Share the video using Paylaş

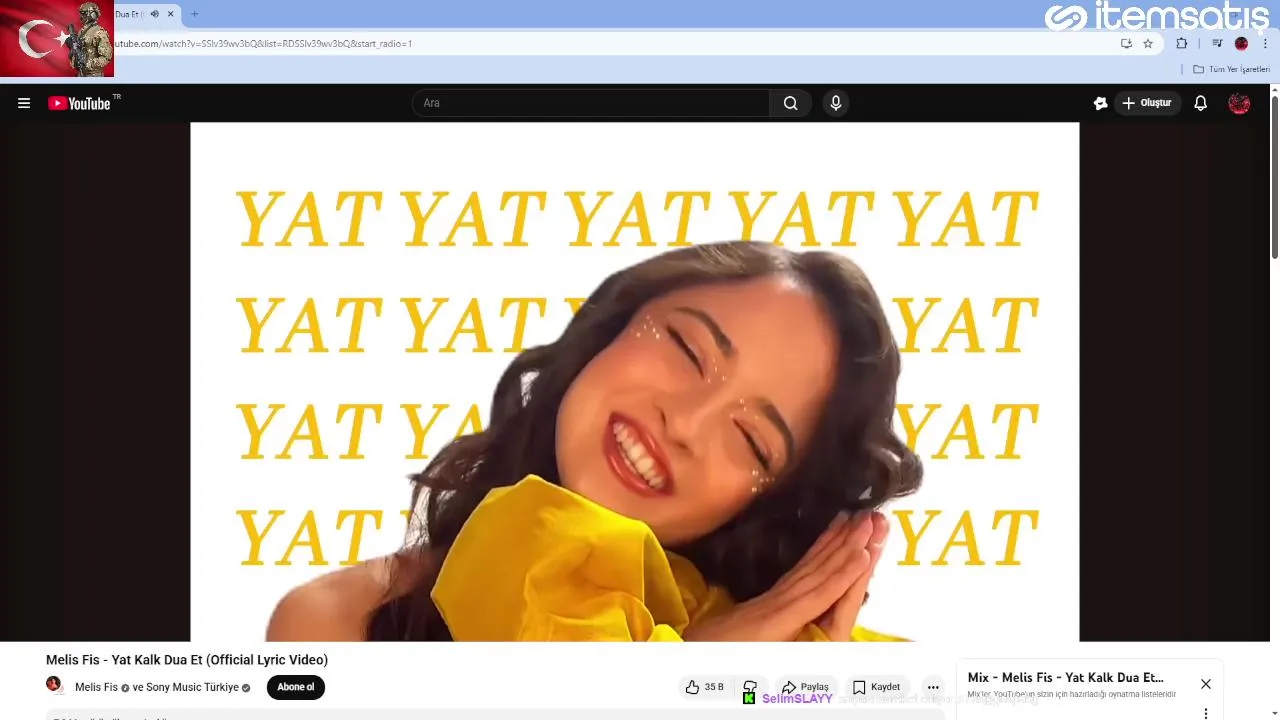[x=805, y=687]
